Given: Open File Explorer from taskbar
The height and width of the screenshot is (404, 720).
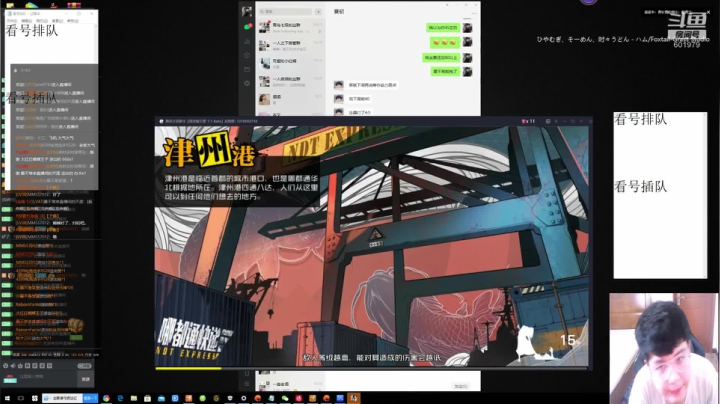Looking at the screenshot, I should [x=134, y=398].
